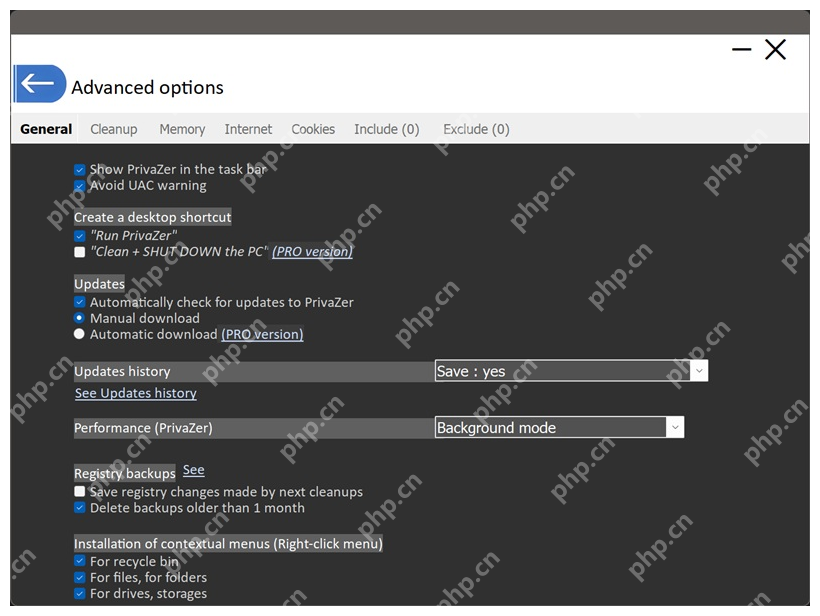The image size is (820, 616).
Task: Open the Include (0) tab
Action: [386, 129]
